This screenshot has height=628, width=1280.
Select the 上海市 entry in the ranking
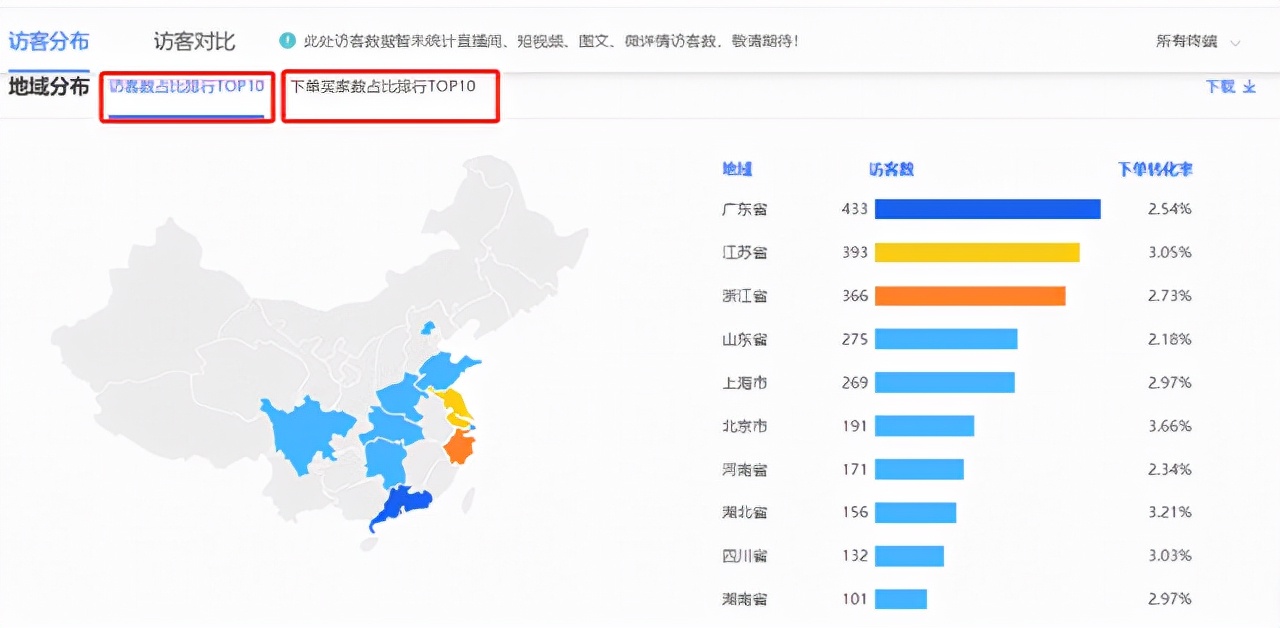[744, 383]
